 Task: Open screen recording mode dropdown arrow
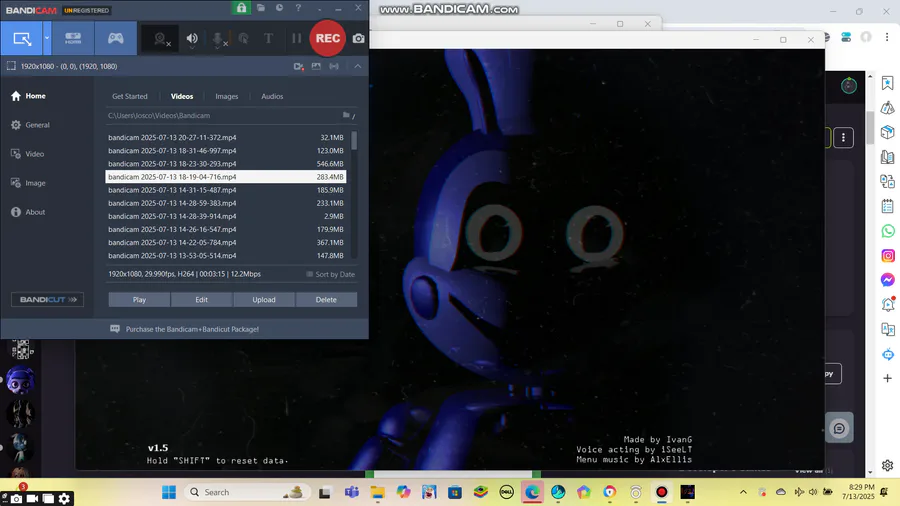point(47,38)
